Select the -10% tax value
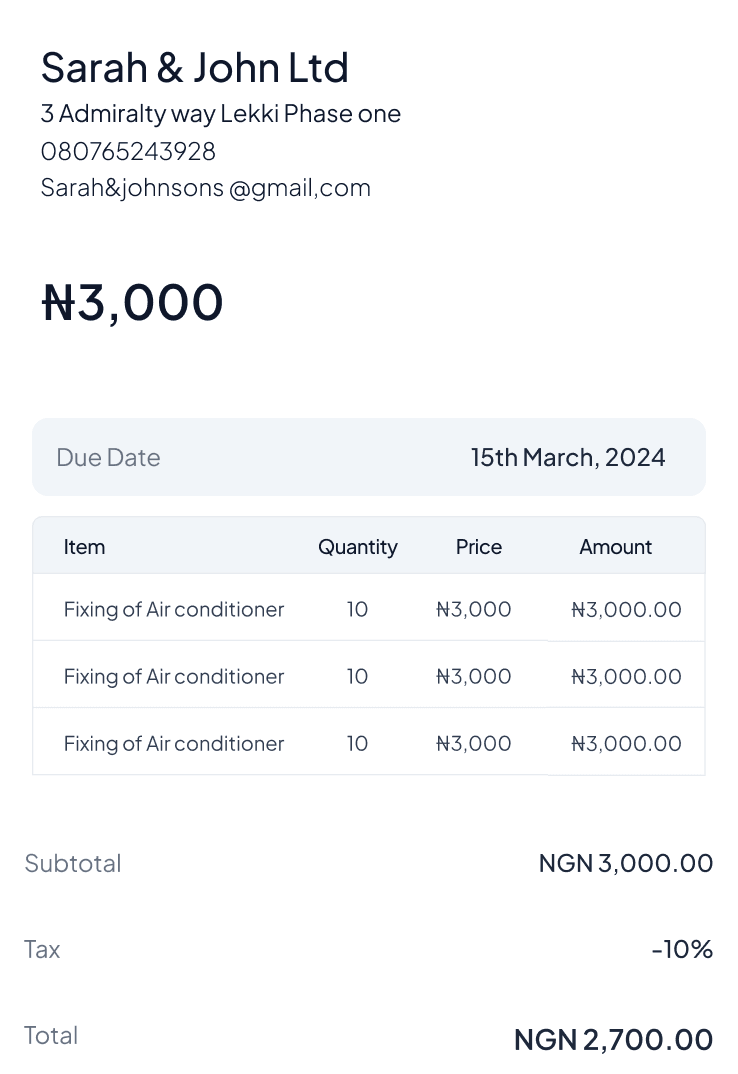The width and height of the screenshot is (738, 1074). click(x=682, y=949)
